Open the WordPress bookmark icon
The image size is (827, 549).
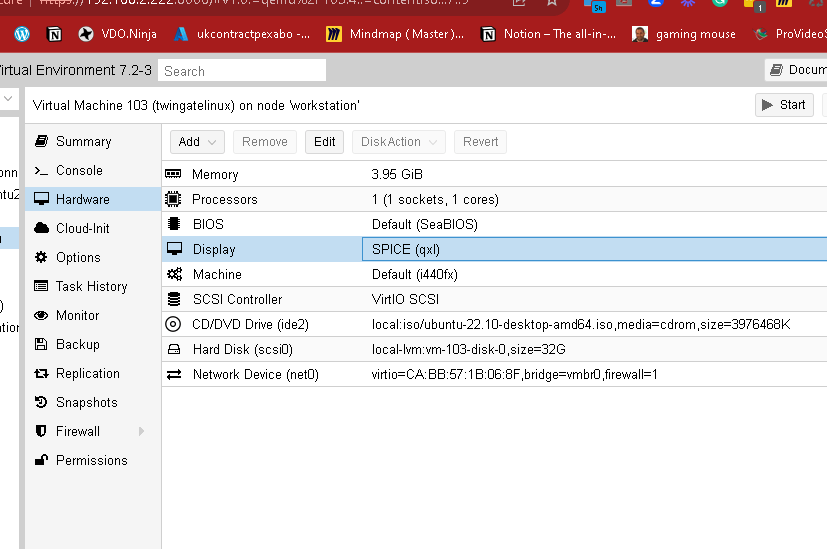point(22,34)
